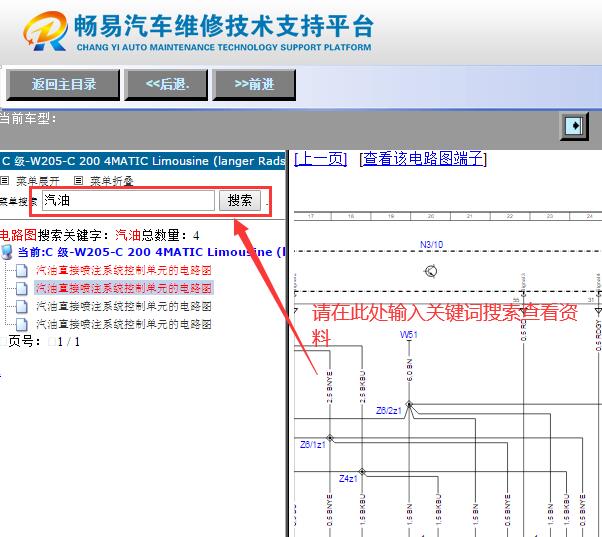Click the menu search input field
602x537 pixels.
(128, 200)
